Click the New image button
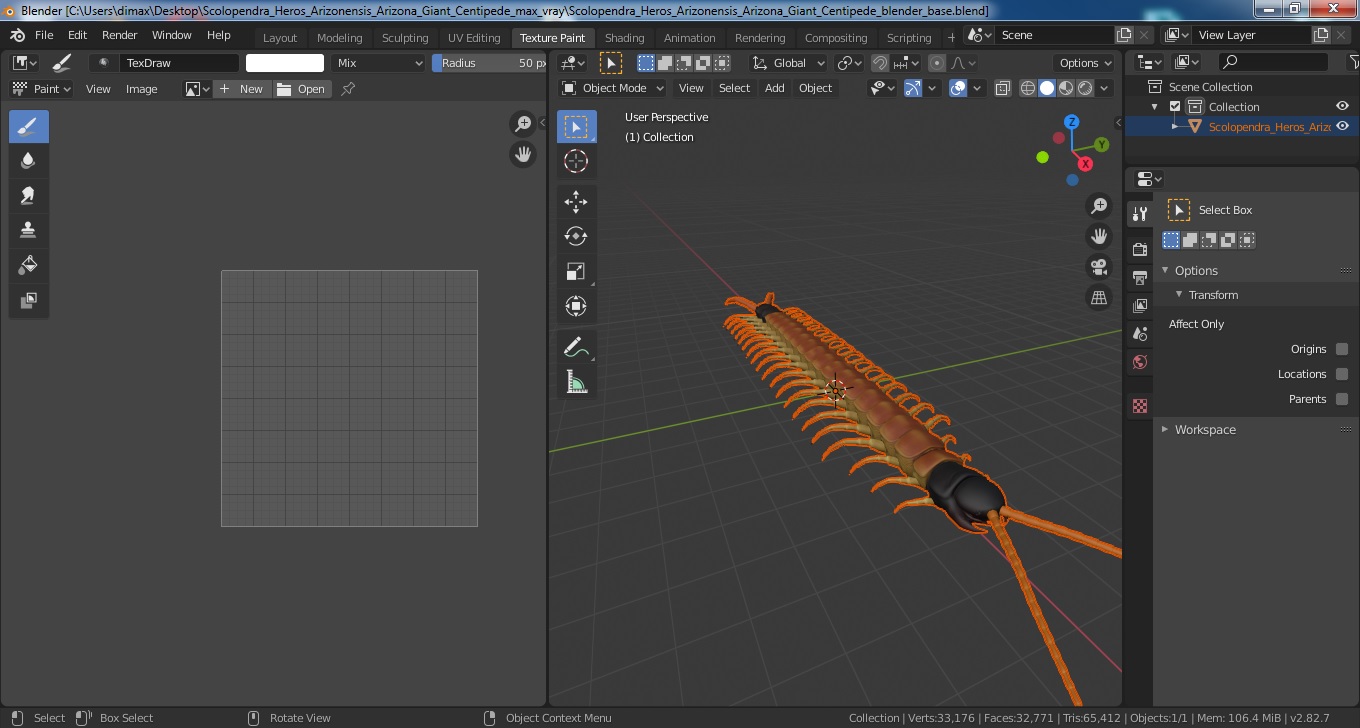The height and width of the screenshot is (728, 1360). coord(241,89)
